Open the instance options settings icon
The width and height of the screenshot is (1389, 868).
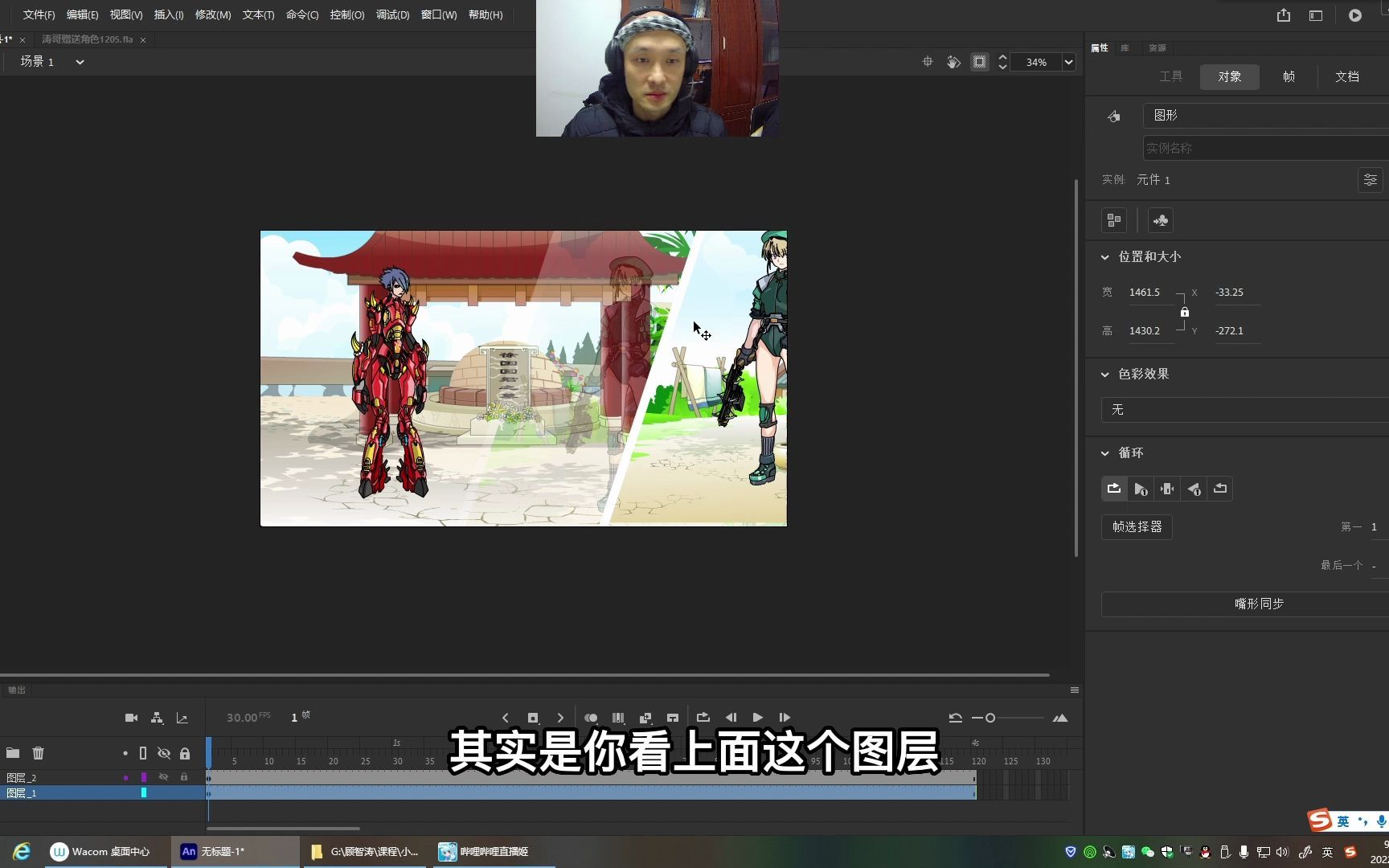click(1371, 180)
